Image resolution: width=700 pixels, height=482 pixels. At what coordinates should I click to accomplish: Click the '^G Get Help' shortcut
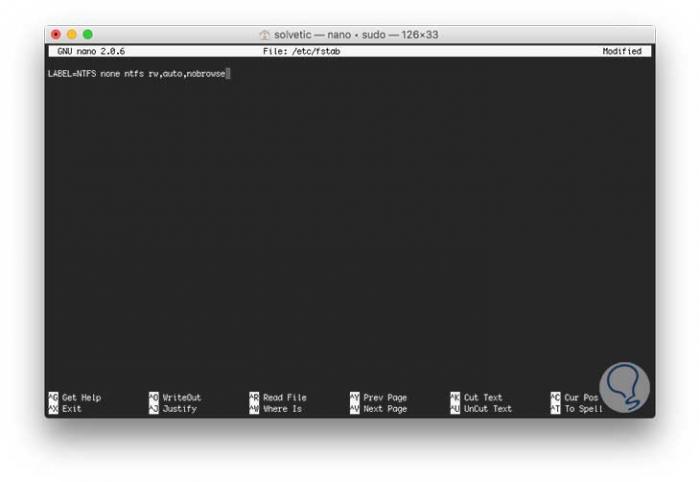tap(75, 397)
